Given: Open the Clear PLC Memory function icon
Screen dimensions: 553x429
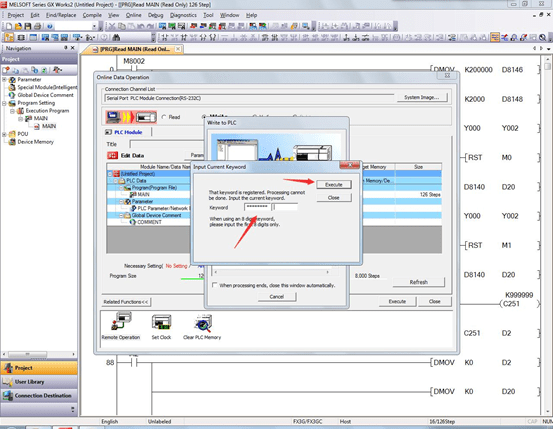Looking at the screenshot, I should (202, 326).
